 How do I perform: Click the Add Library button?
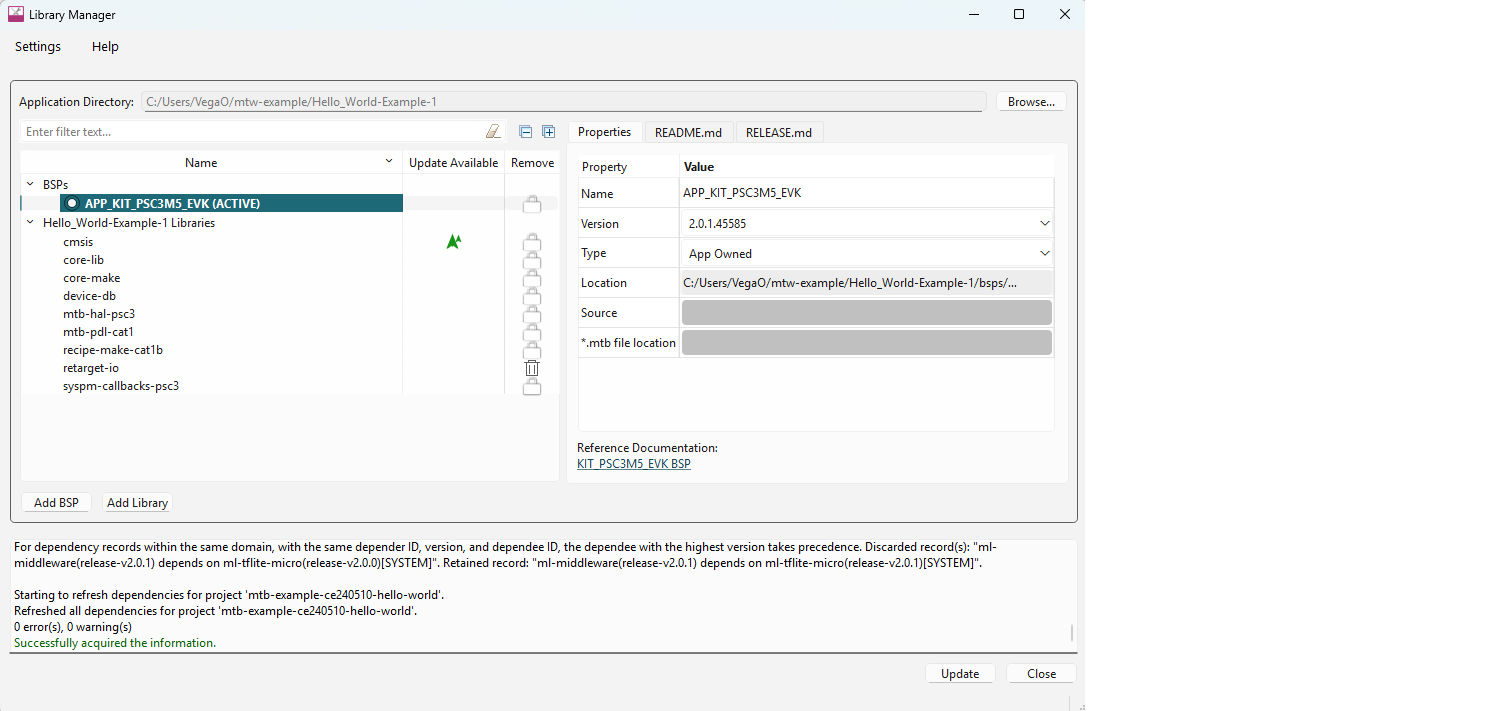pos(137,503)
